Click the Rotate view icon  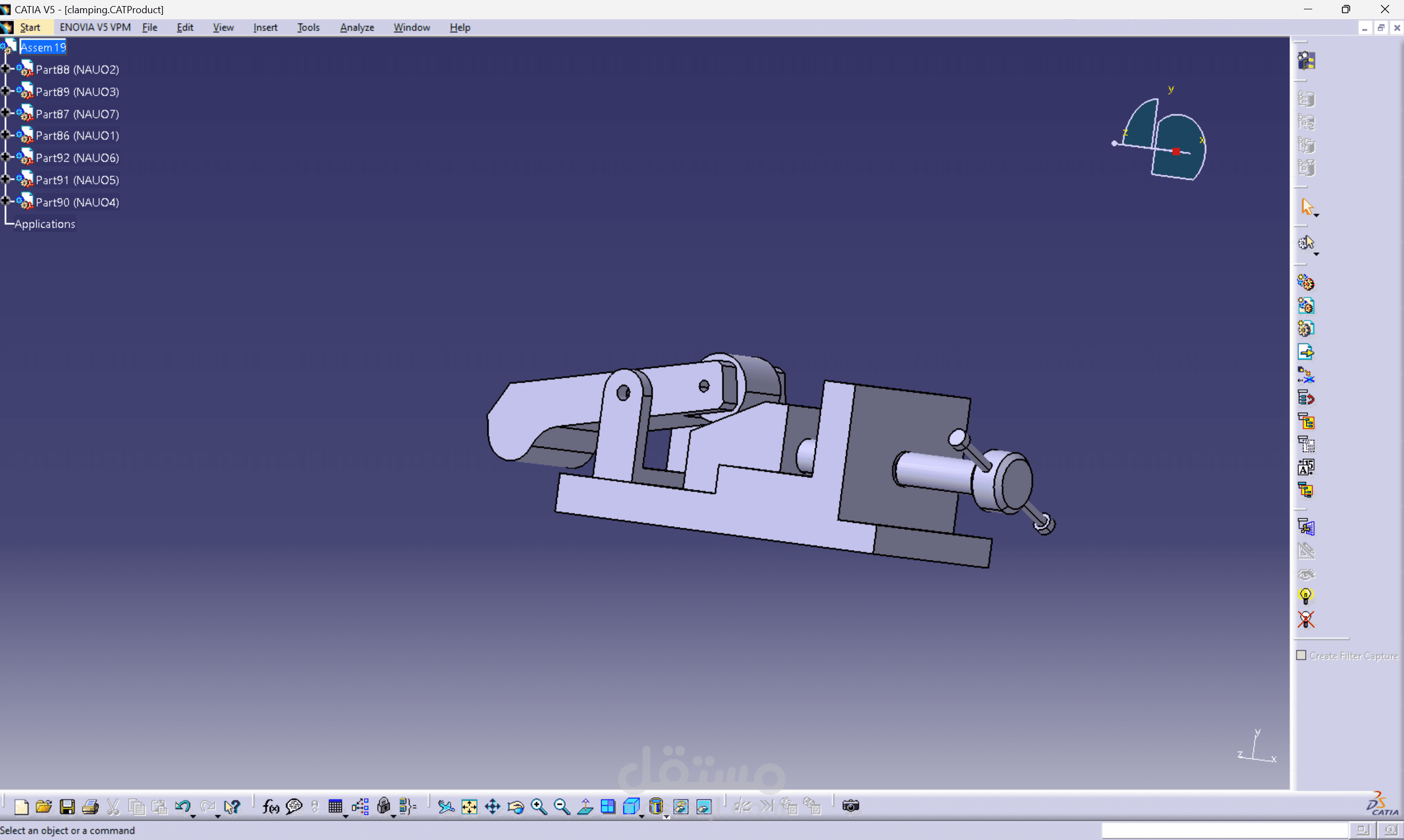coord(516,806)
